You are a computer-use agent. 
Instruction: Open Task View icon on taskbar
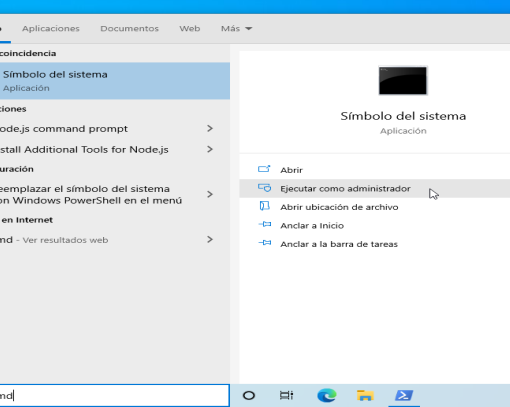coord(286,396)
